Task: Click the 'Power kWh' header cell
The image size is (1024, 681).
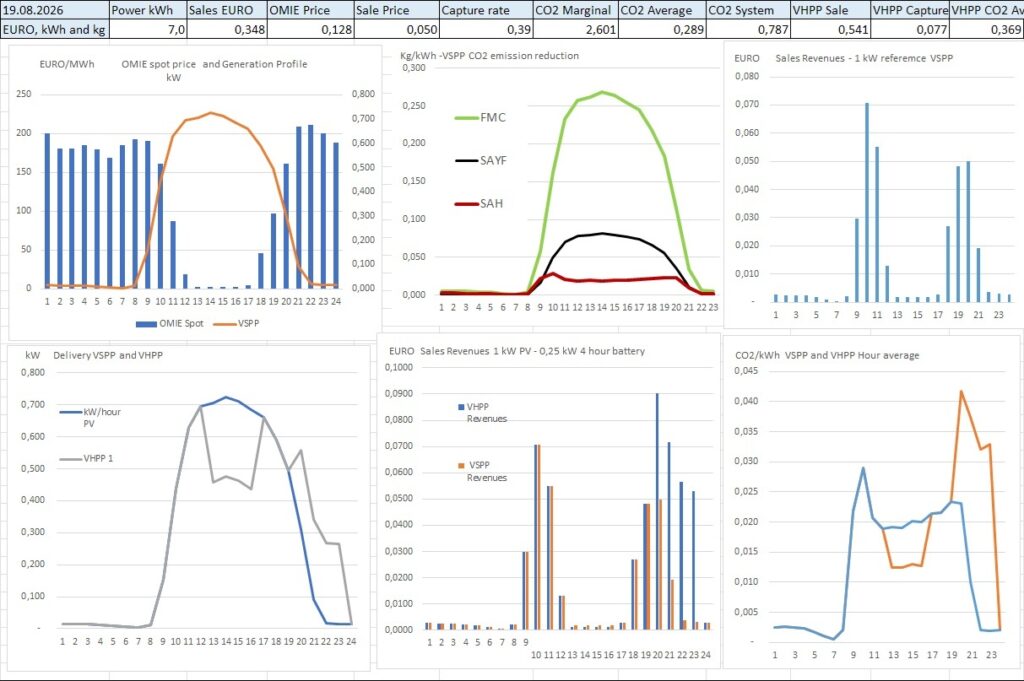Action: tap(148, 10)
